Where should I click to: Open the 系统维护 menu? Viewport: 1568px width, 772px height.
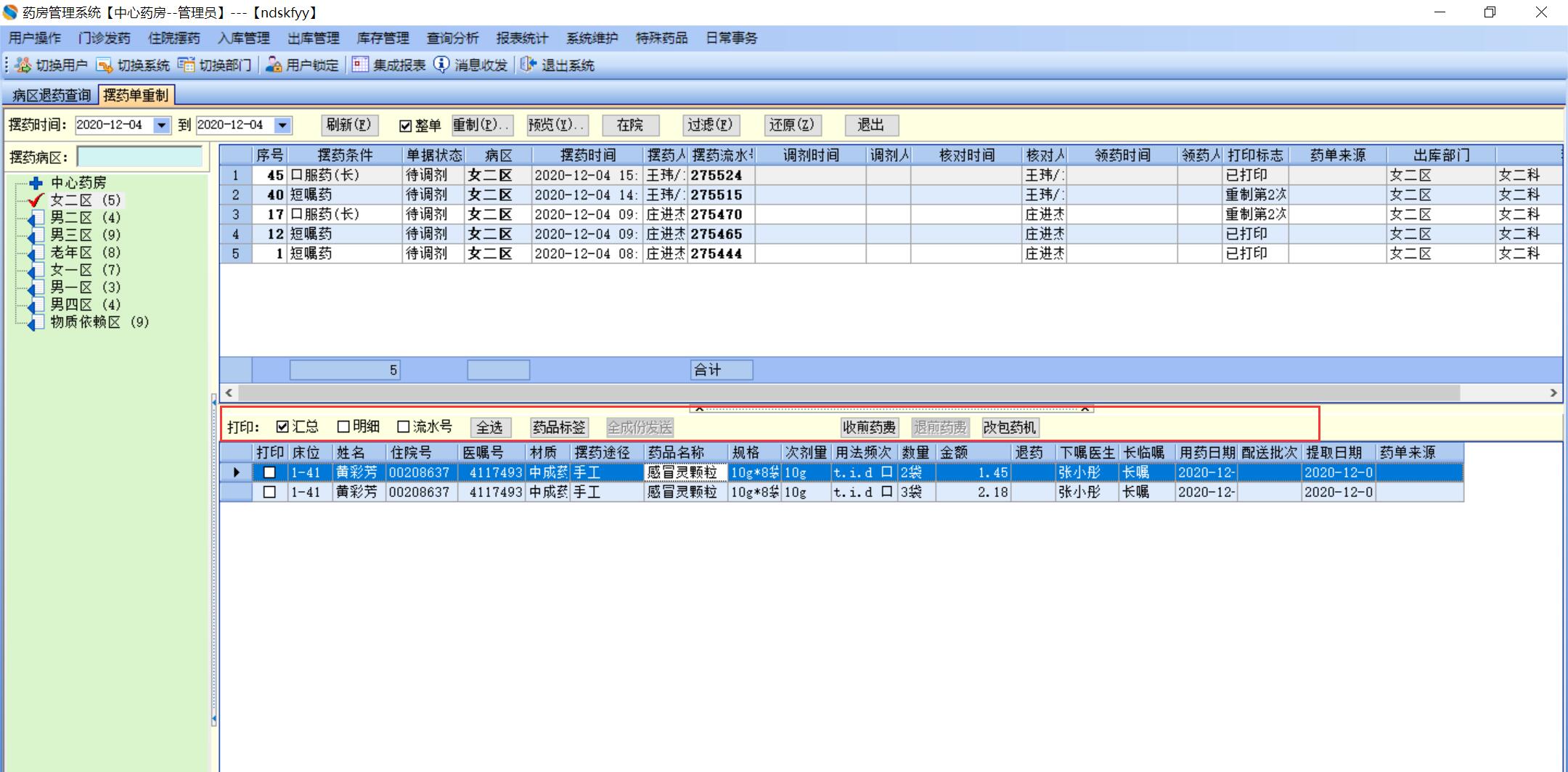tap(592, 38)
